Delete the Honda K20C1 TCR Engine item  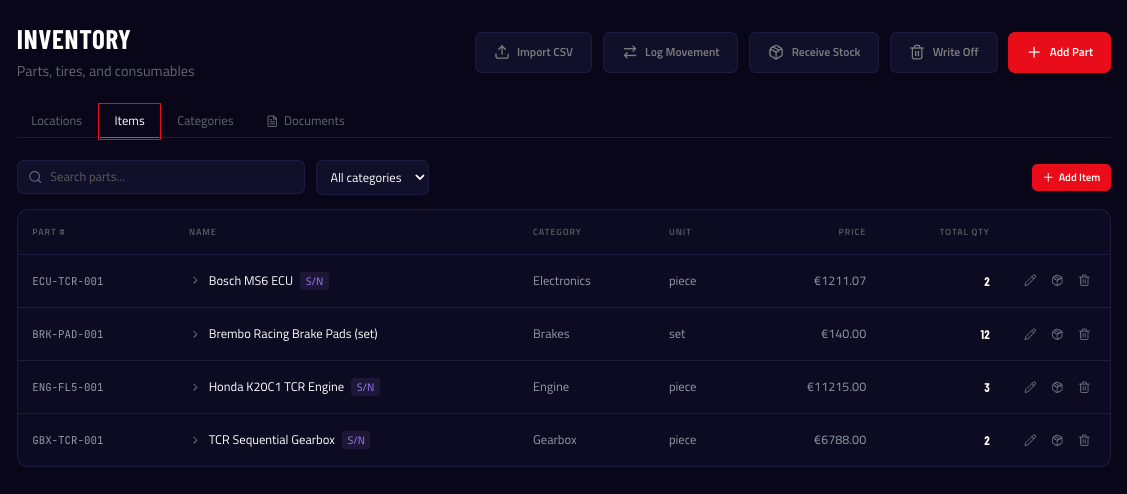pos(1084,387)
